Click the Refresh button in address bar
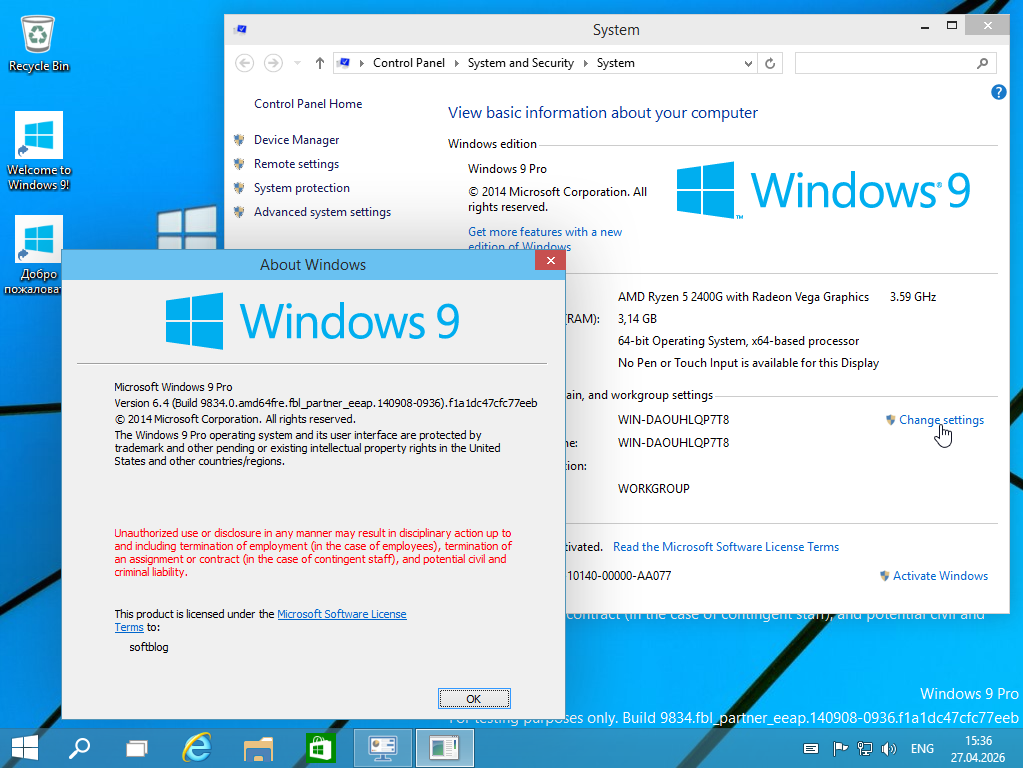 click(770, 63)
